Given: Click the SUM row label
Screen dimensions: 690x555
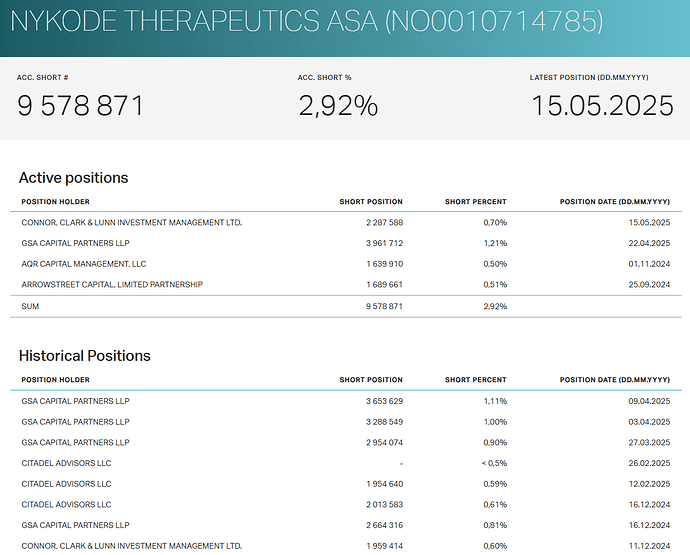Looking at the screenshot, I should click(30, 306).
